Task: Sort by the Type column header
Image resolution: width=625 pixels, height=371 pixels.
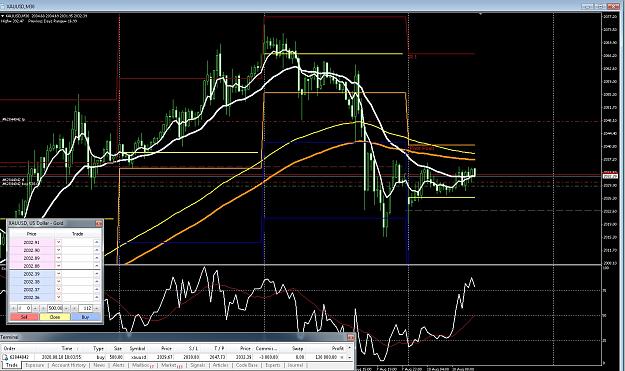Action: 98,349
